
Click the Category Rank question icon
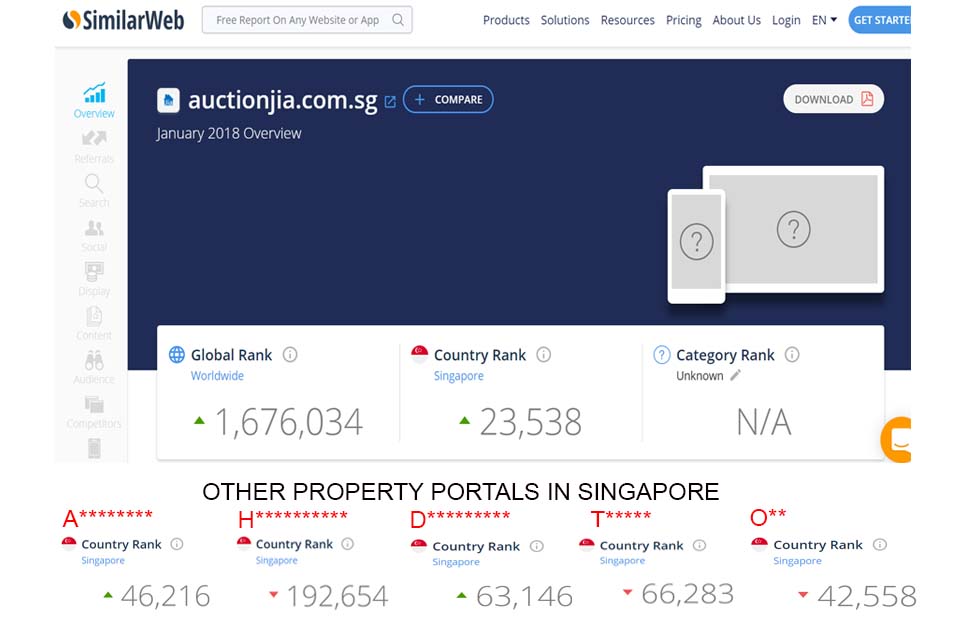661,355
